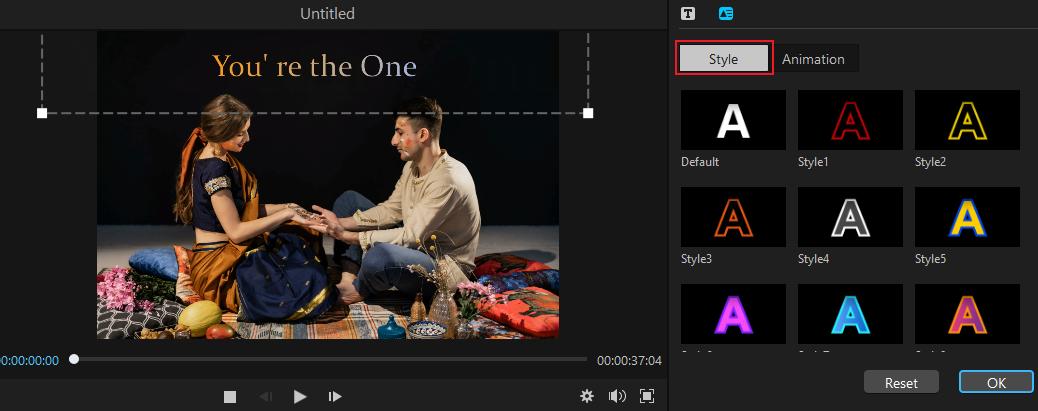
Task: Confirm with the OK button
Action: [x=996, y=383]
